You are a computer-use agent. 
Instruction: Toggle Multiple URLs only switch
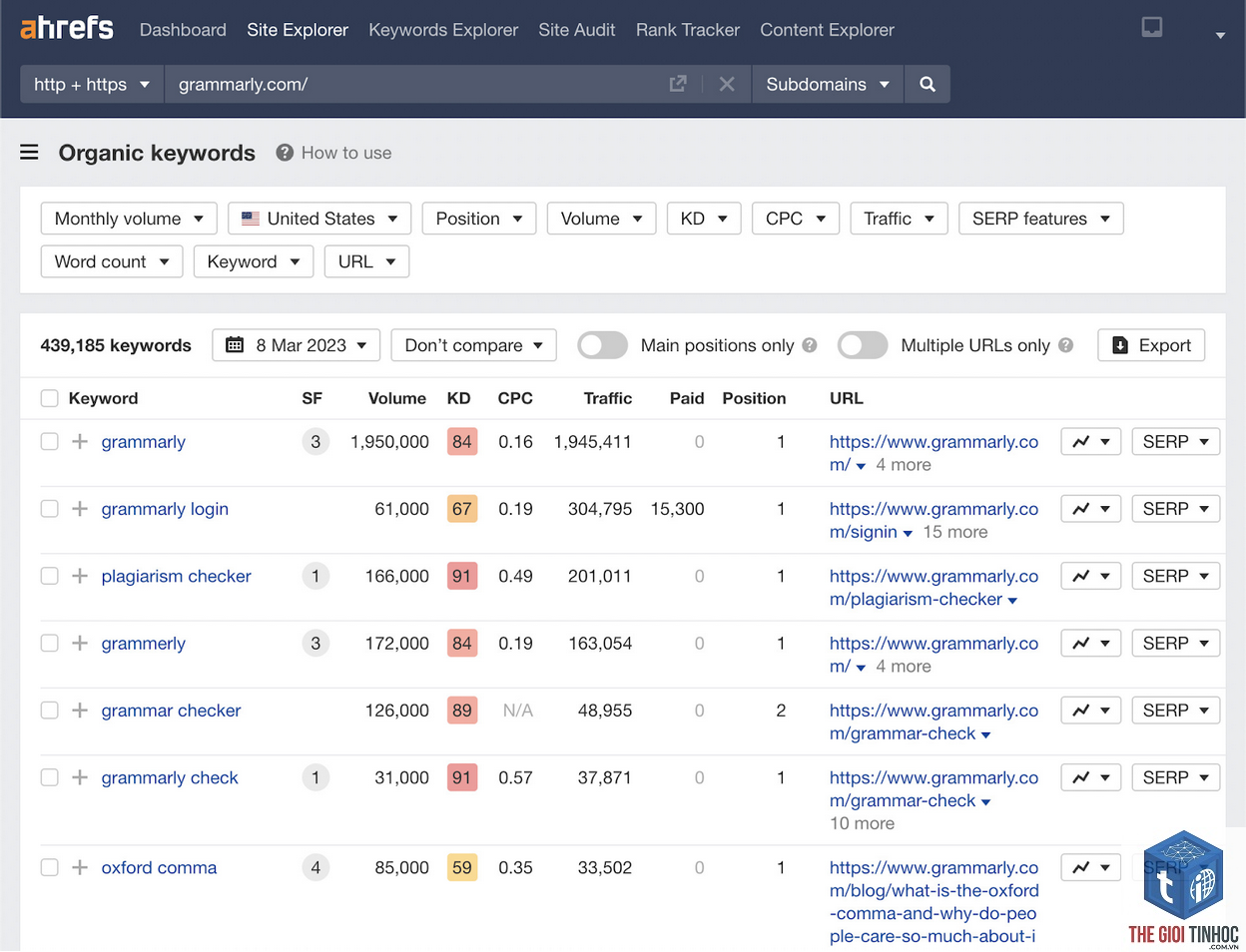(863, 345)
